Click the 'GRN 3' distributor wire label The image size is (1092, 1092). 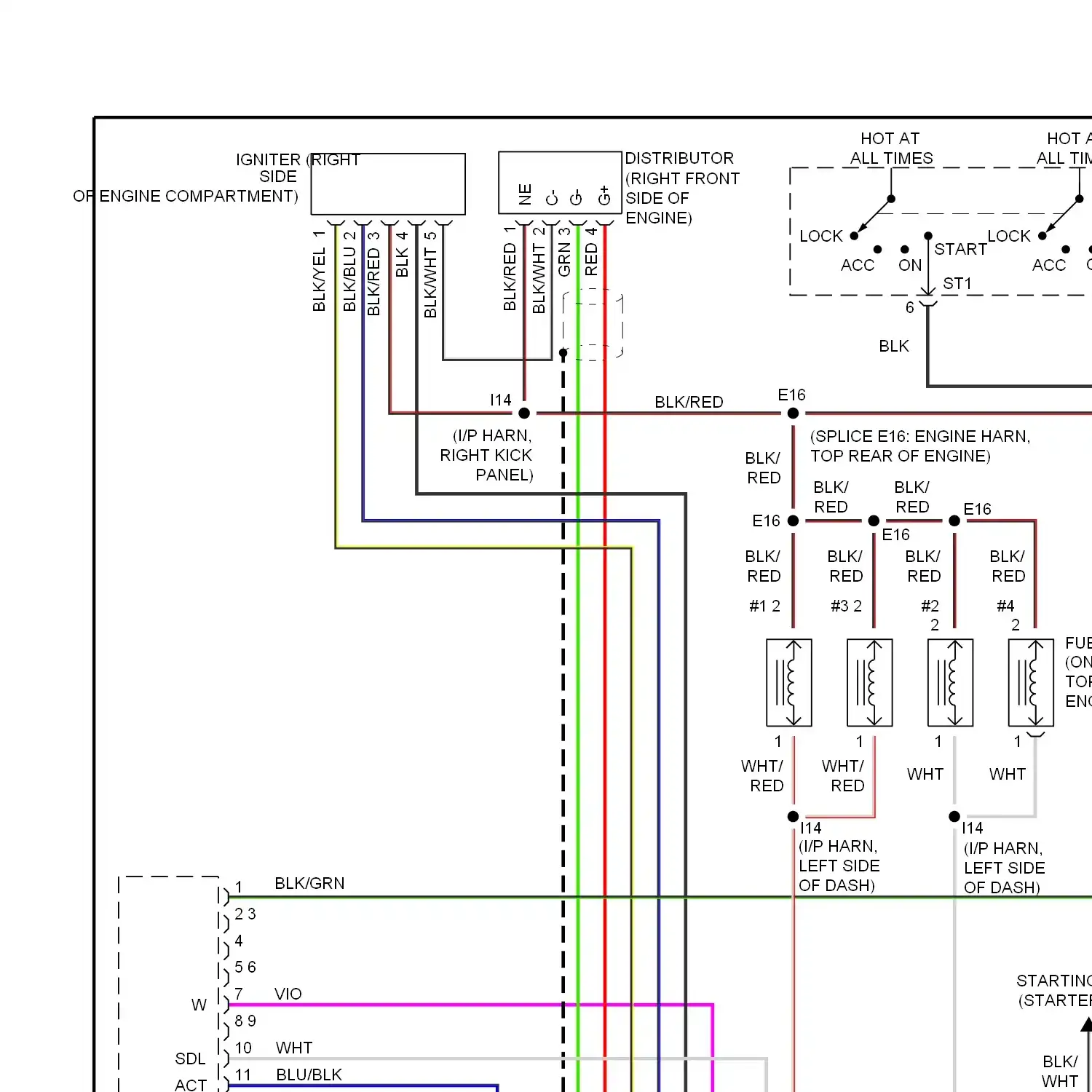pyautogui.click(x=564, y=252)
